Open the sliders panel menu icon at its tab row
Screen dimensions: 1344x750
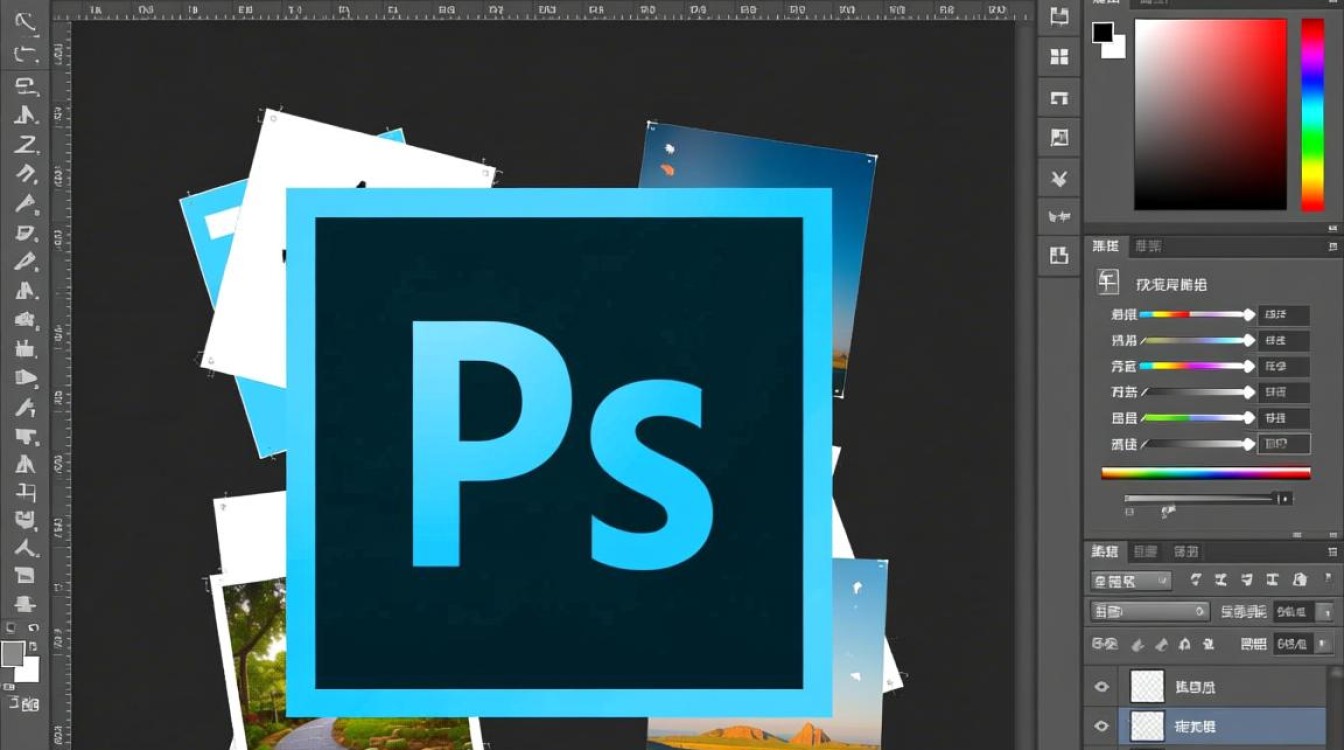1331,246
